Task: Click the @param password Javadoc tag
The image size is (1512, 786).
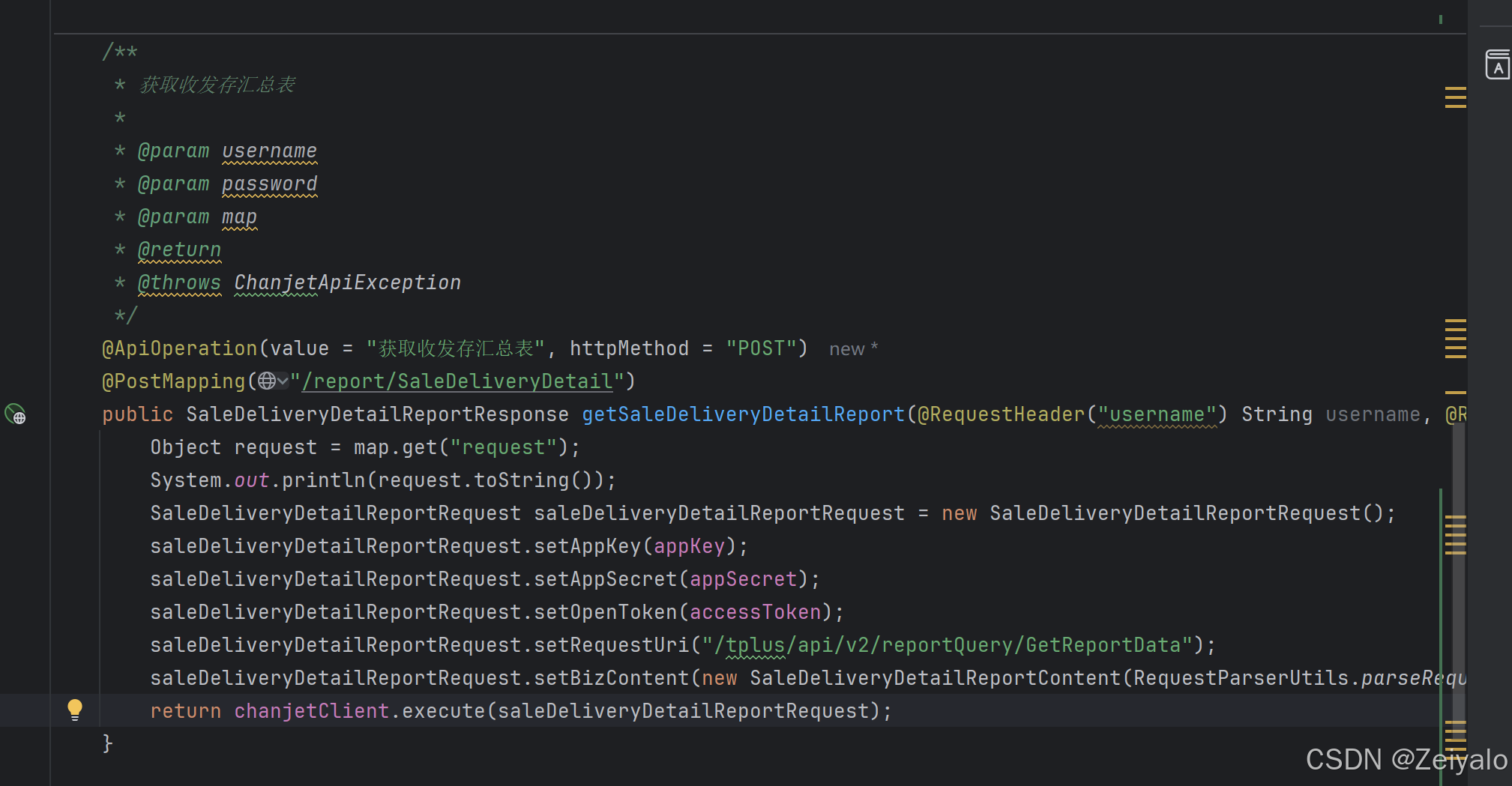Action: coord(227,184)
